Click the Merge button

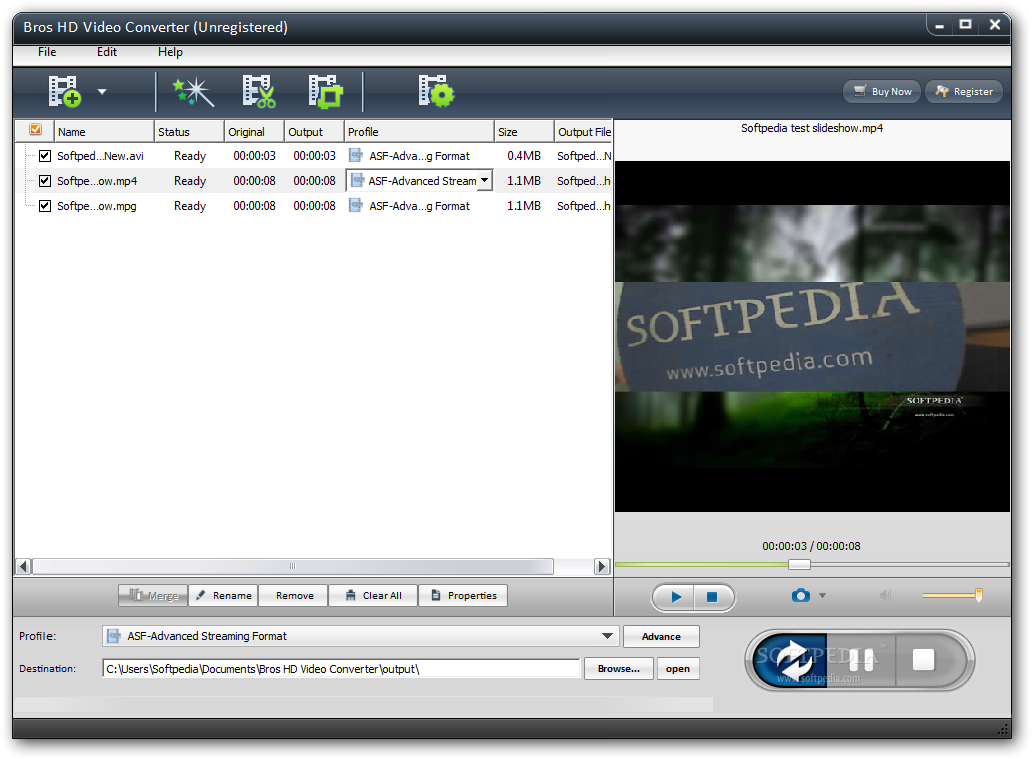pyautogui.click(x=153, y=595)
